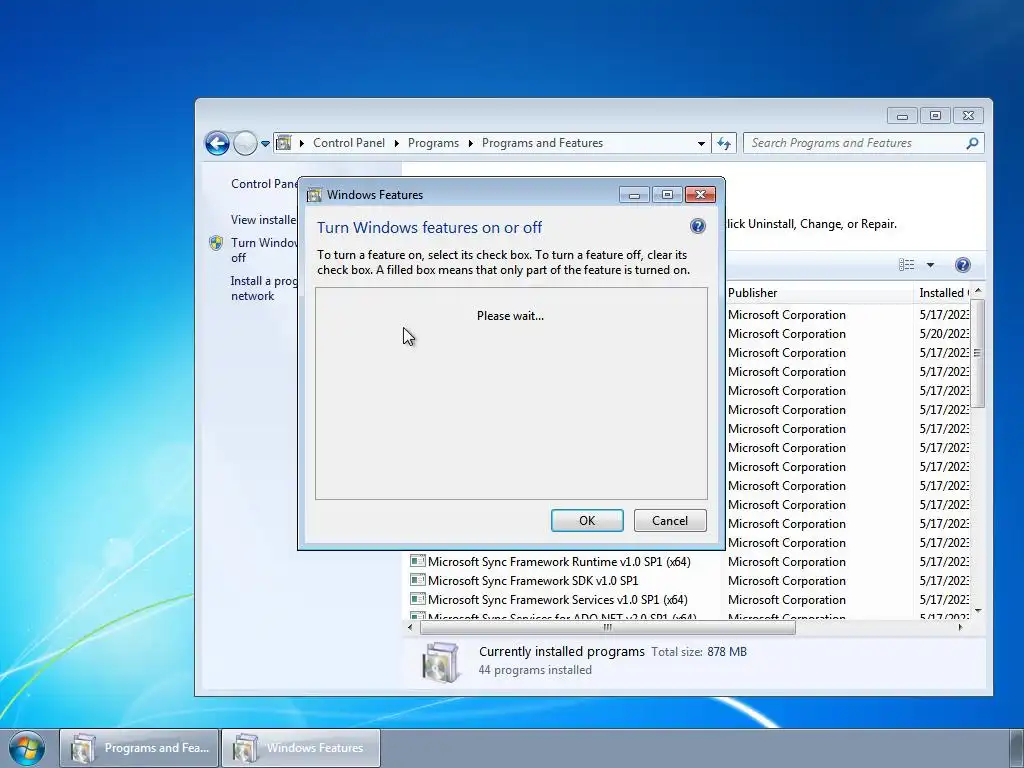Click in the Search Programs and Features box
Image resolution: width=1024 pixels, height=768 pixels.
pos(856,143)
